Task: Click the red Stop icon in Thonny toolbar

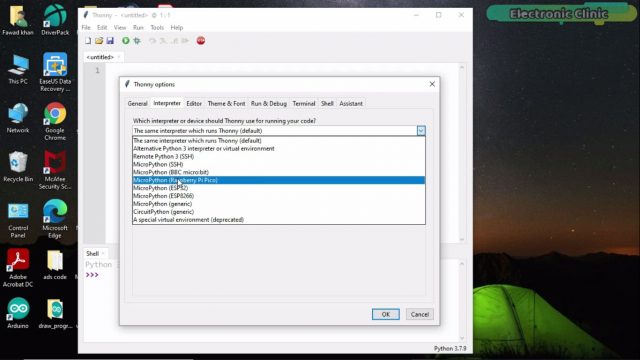Action: tap(201, 41)
